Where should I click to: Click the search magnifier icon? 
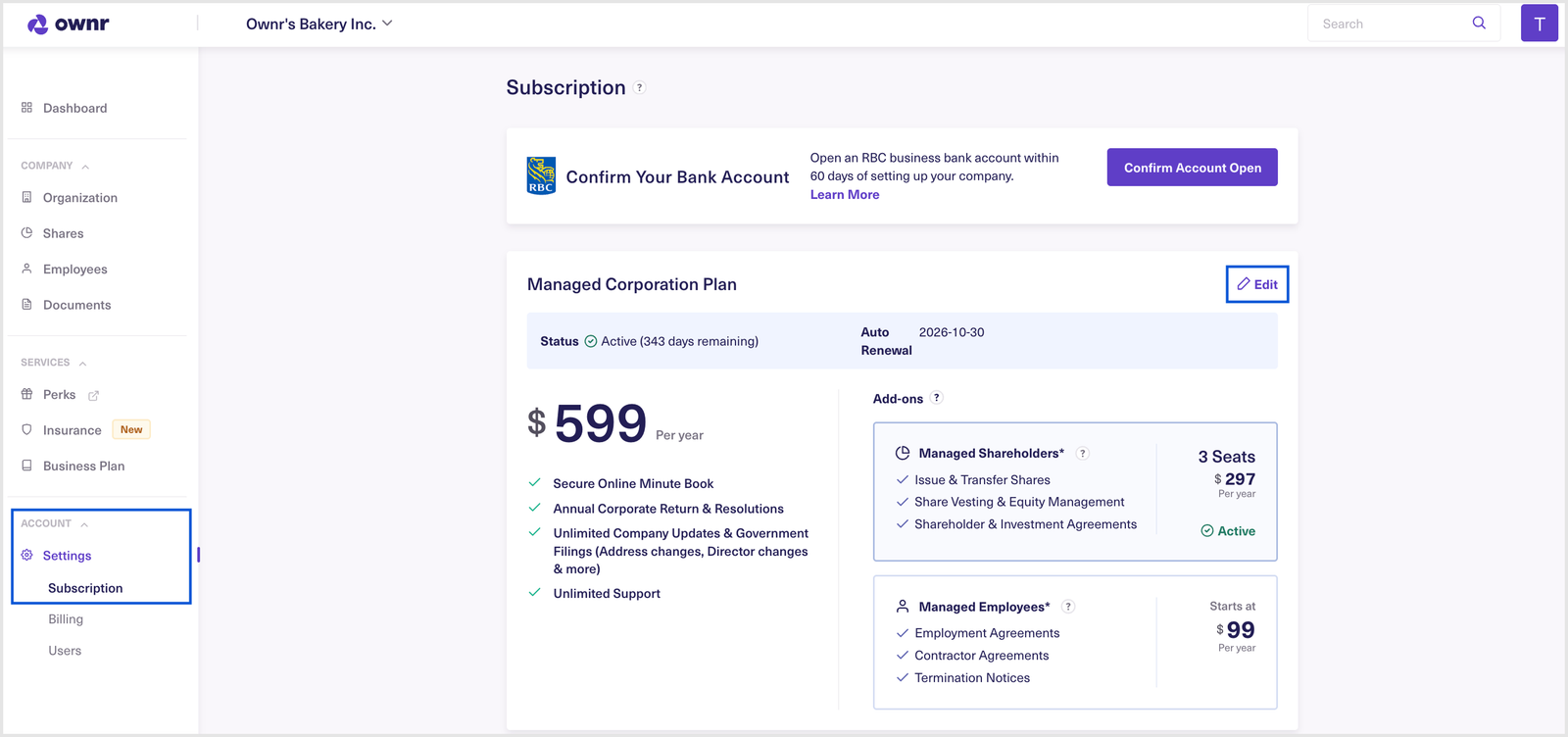[1479, 23]
